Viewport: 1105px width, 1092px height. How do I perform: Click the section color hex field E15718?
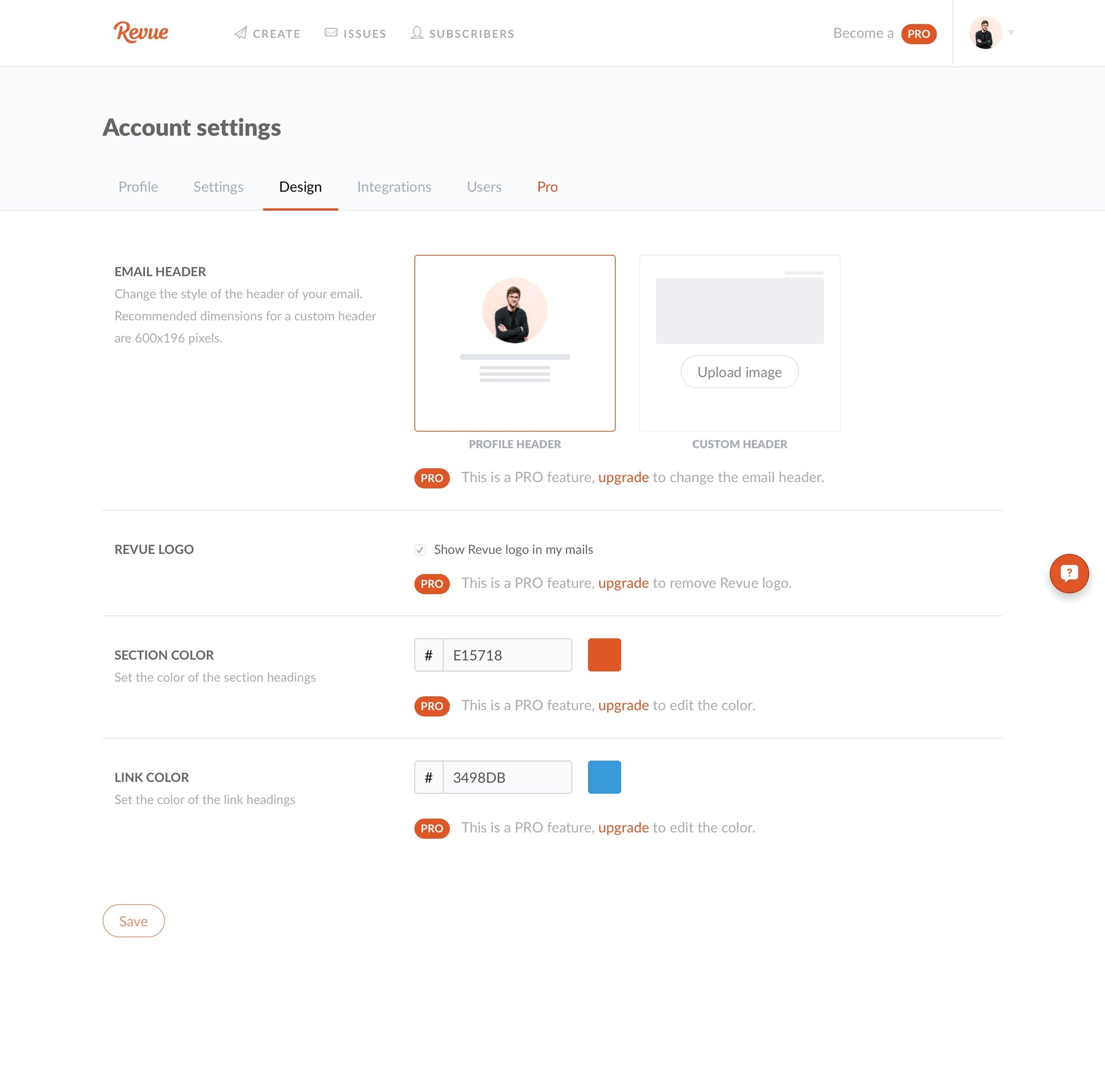507,655
